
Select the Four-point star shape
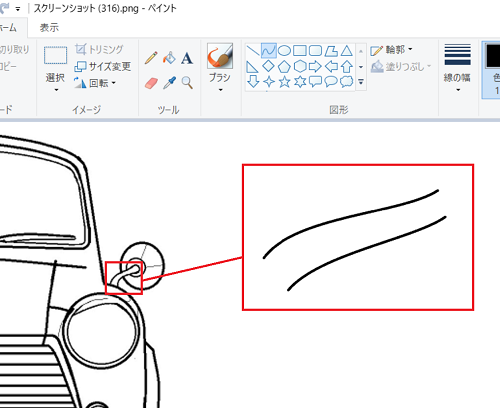pos(269,82)
